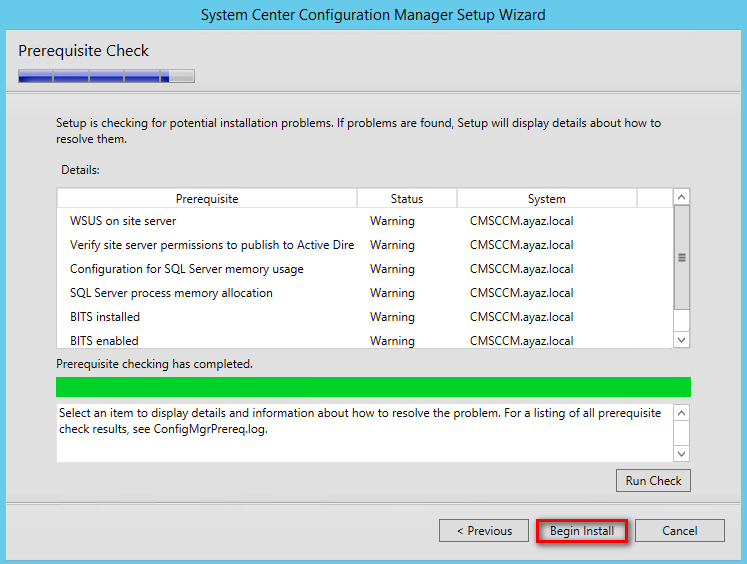Viewport: 747px width, 564px height.
Task: Click Warning status of SQL process memory allocation
Action: click(x=393, y=293)
